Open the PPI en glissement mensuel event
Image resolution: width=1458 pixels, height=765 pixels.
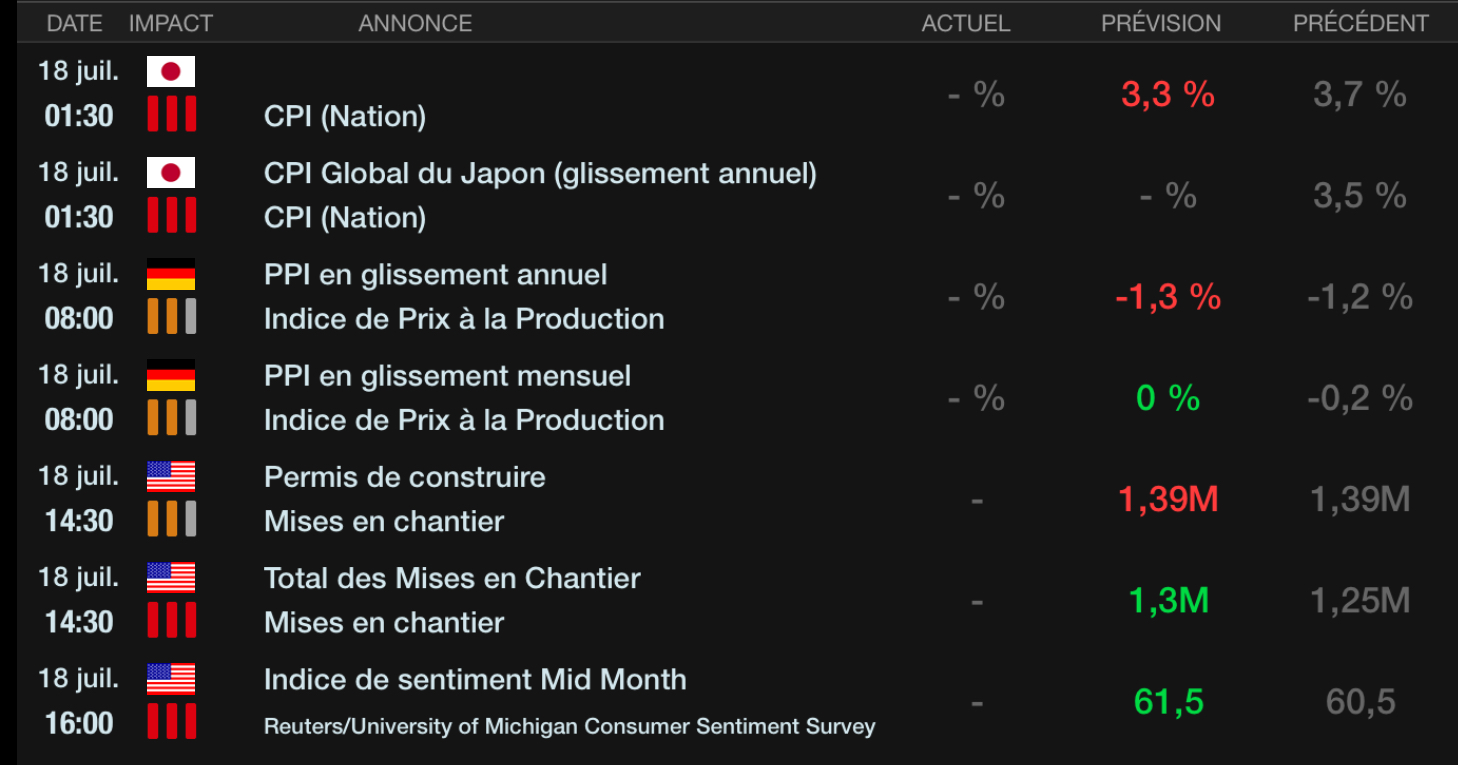(x=447, y=376)
